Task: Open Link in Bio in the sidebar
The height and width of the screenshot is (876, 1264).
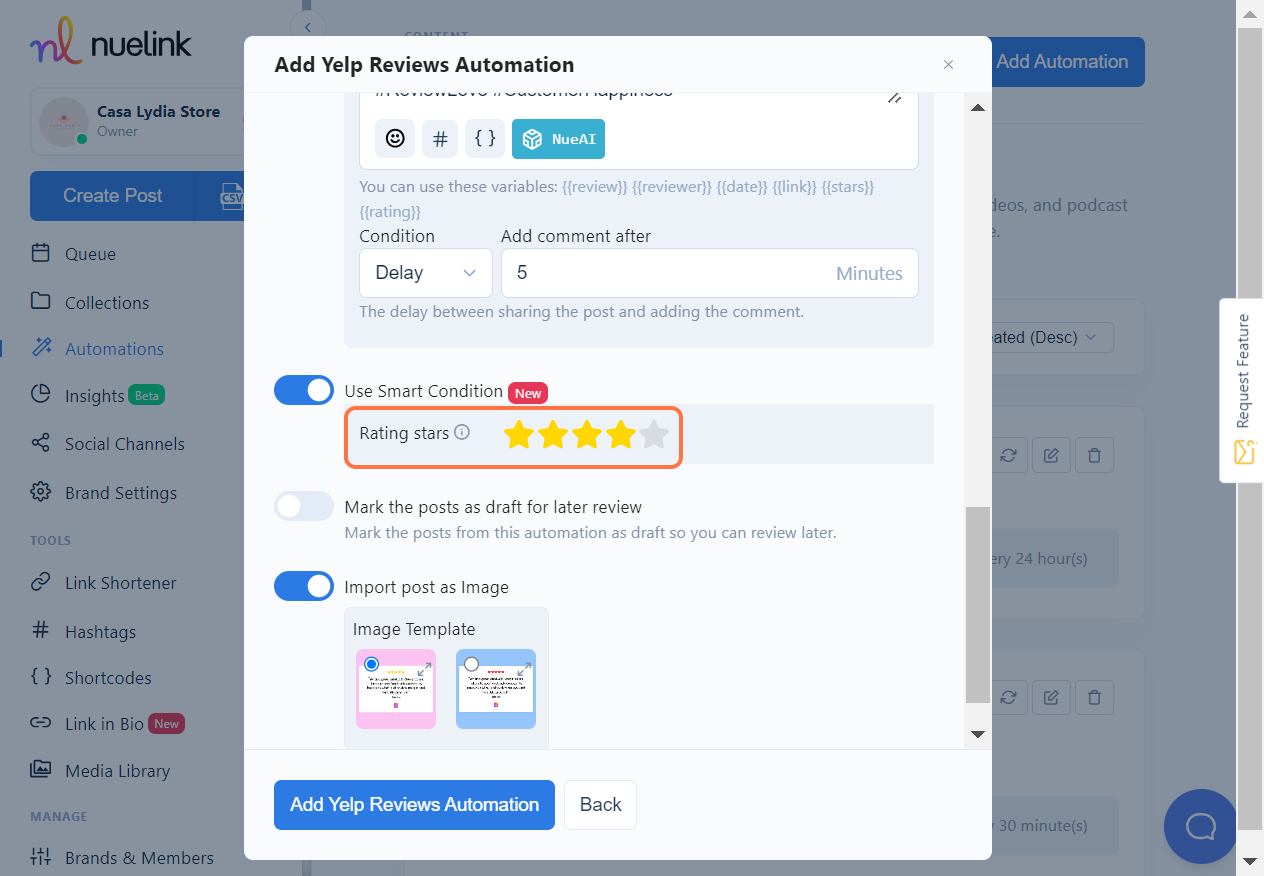Action: click(x=107, y=724)
